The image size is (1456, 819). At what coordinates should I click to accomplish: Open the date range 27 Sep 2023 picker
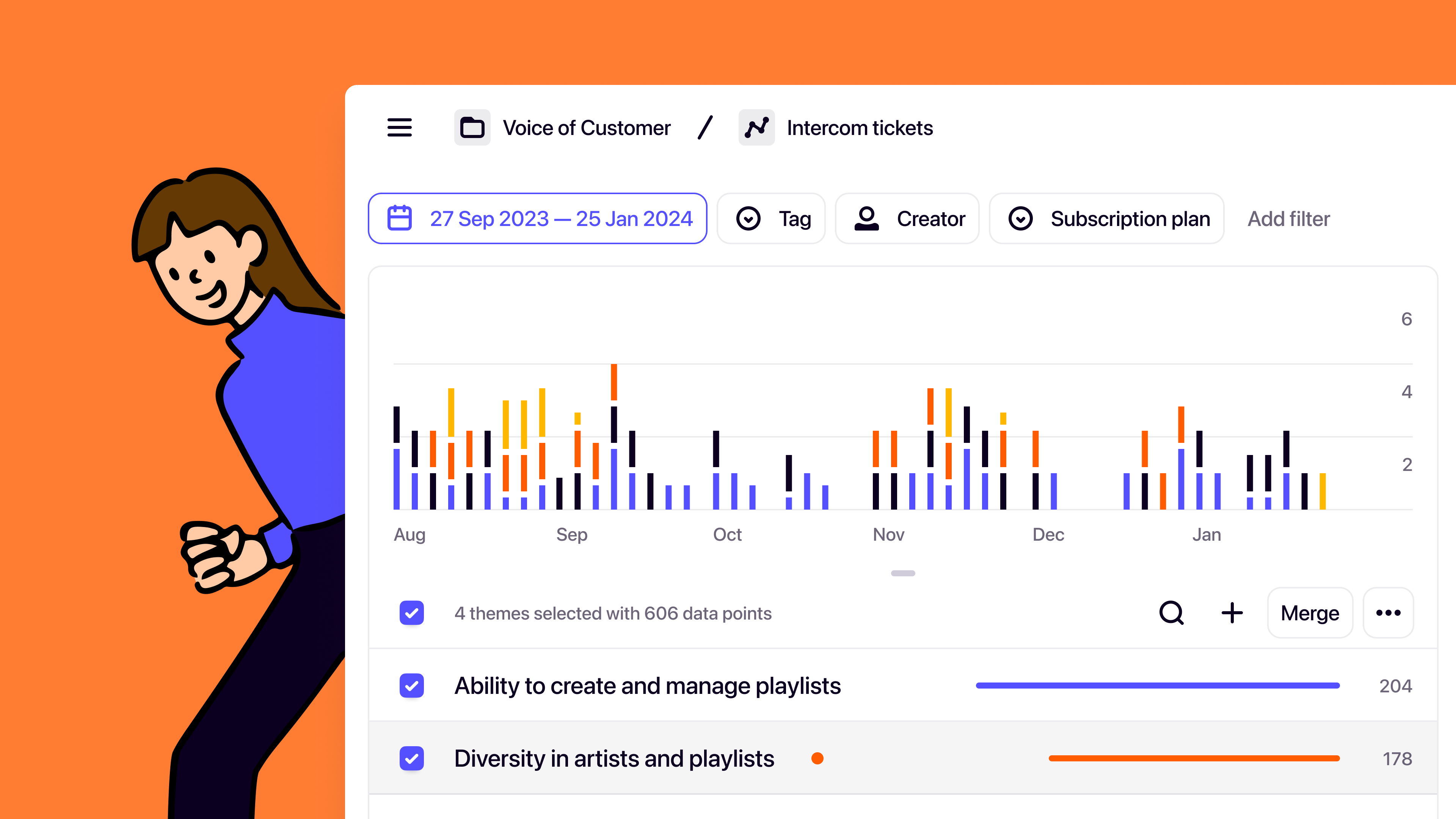point(561,218)
